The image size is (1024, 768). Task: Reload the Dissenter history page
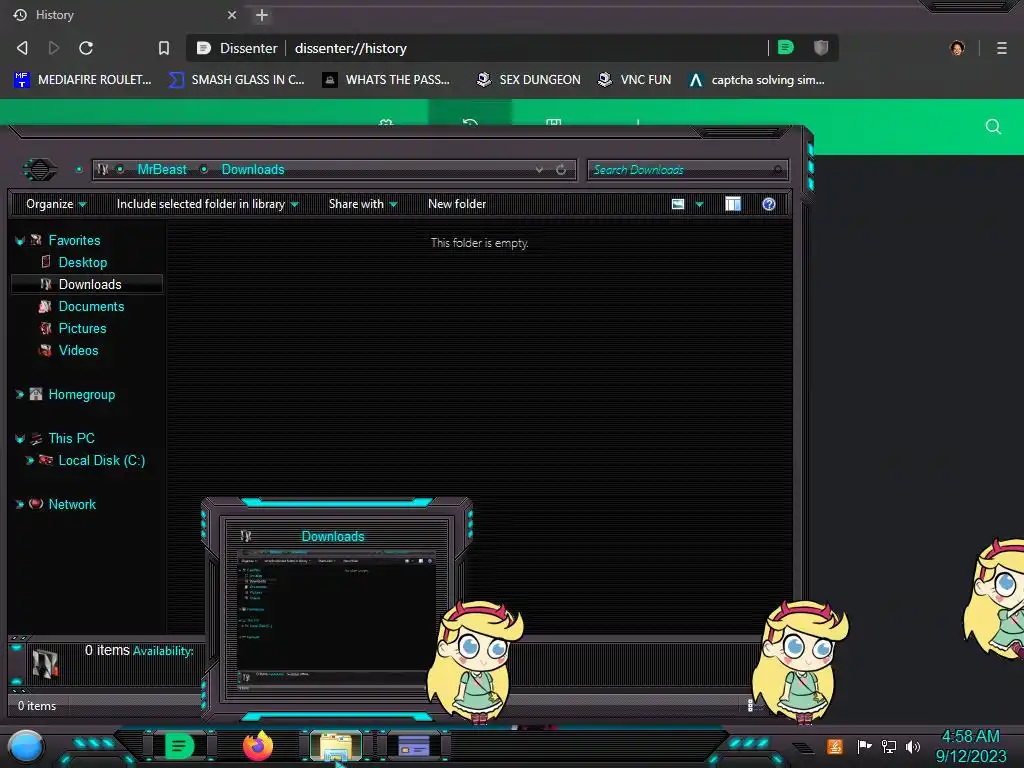click(86, 48)
